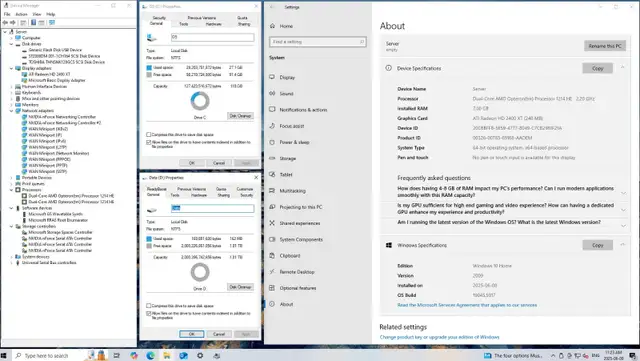Screen dimensions: 640x361
Task: Open Projecting to this PC in Settings
Action: [x=300, y=207]
